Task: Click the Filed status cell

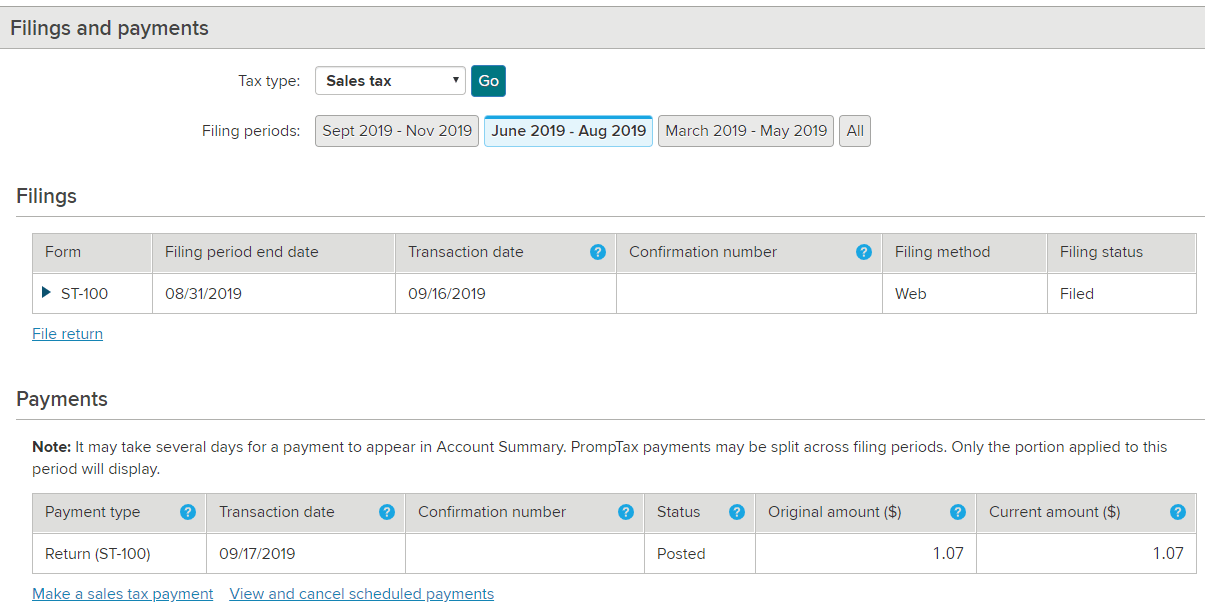Action: pos(1077,294)
